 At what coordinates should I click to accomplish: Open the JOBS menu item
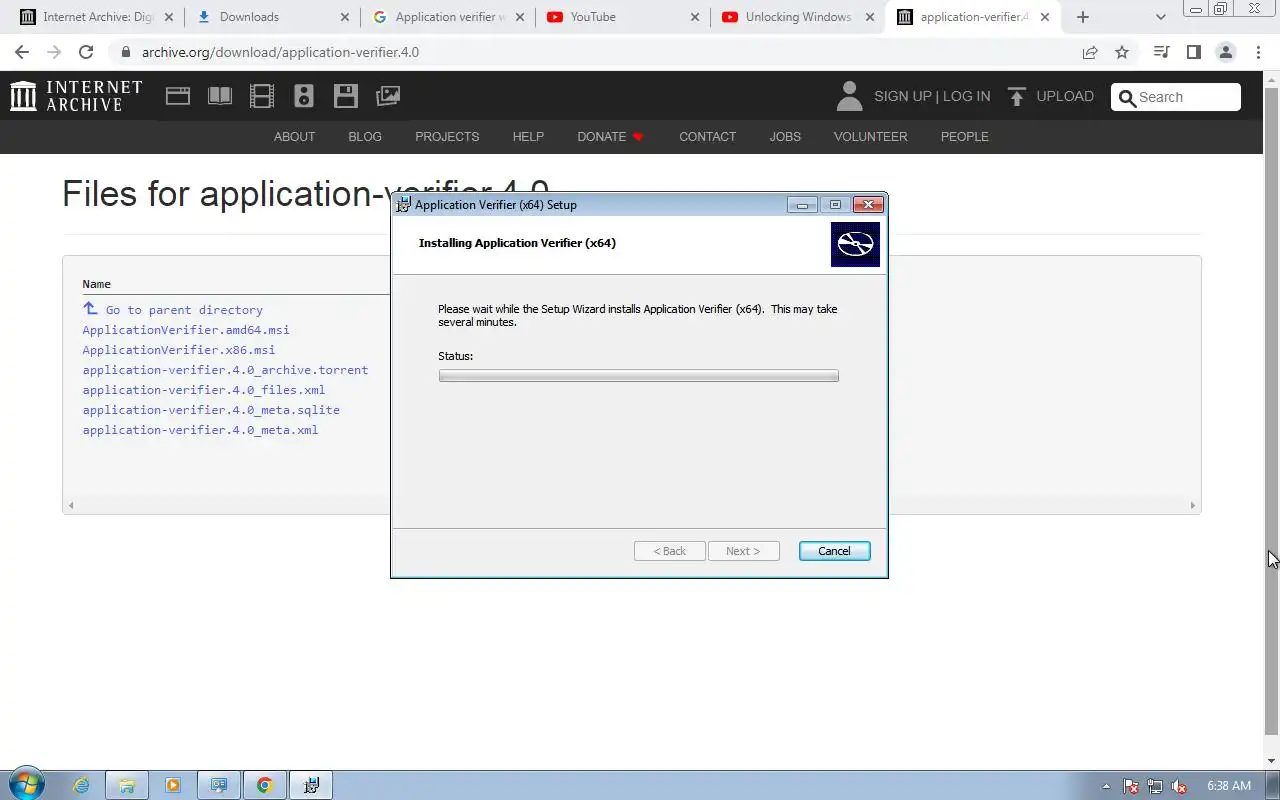click(x=785, y=136)
